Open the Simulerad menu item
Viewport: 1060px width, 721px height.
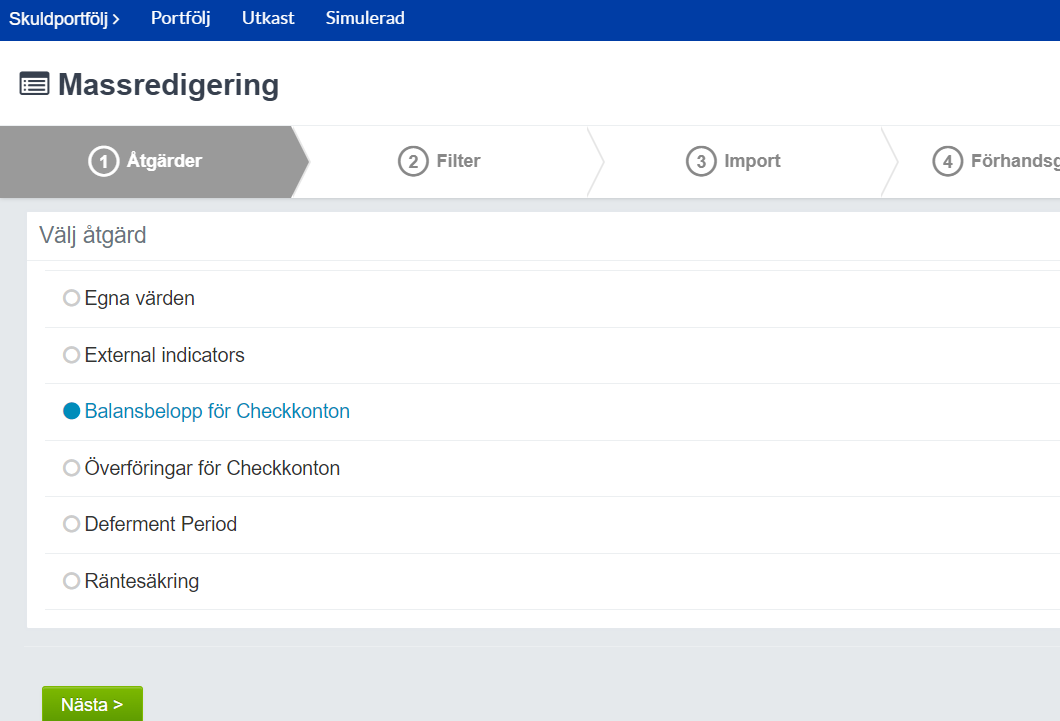(x=365, y=19)
